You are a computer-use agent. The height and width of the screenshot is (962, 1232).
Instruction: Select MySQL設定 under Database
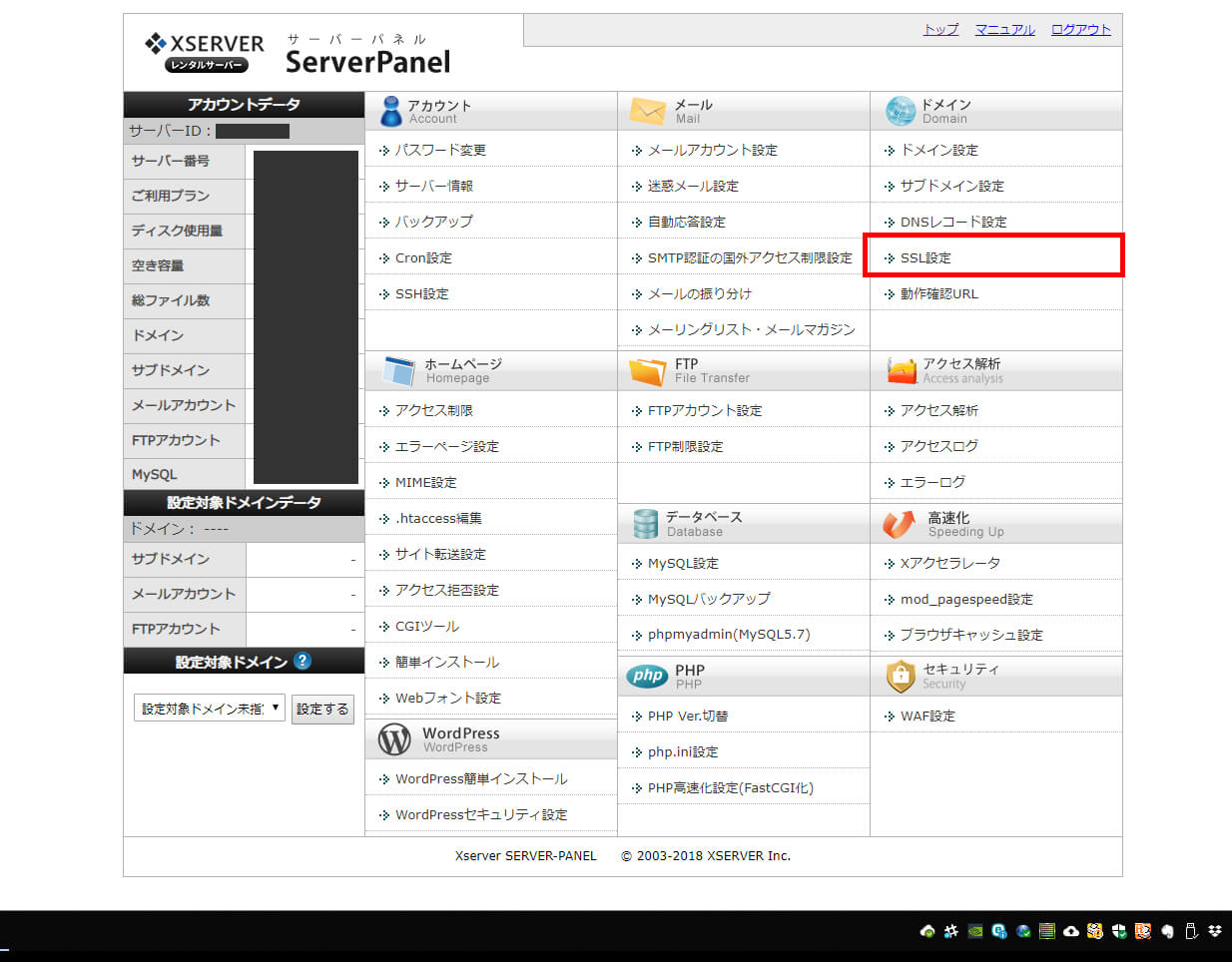(683, 563)
